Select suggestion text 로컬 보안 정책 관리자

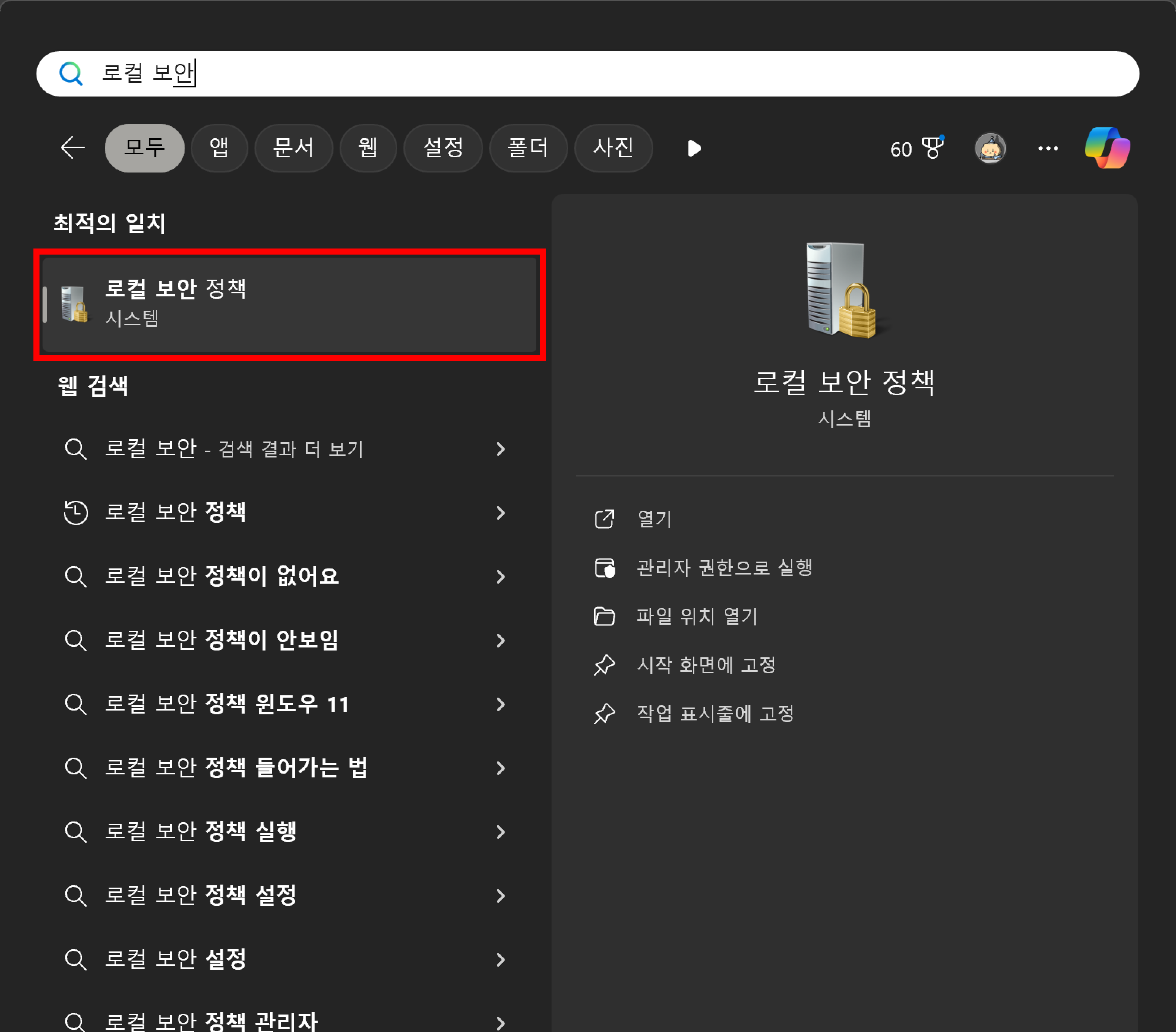211,1022
